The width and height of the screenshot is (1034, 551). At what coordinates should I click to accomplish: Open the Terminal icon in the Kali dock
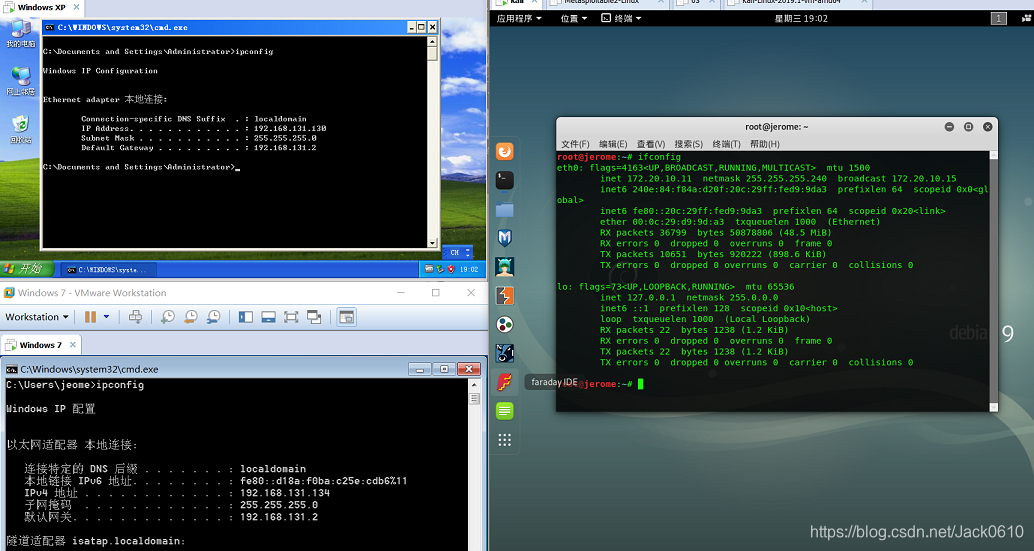coord(504,180)
